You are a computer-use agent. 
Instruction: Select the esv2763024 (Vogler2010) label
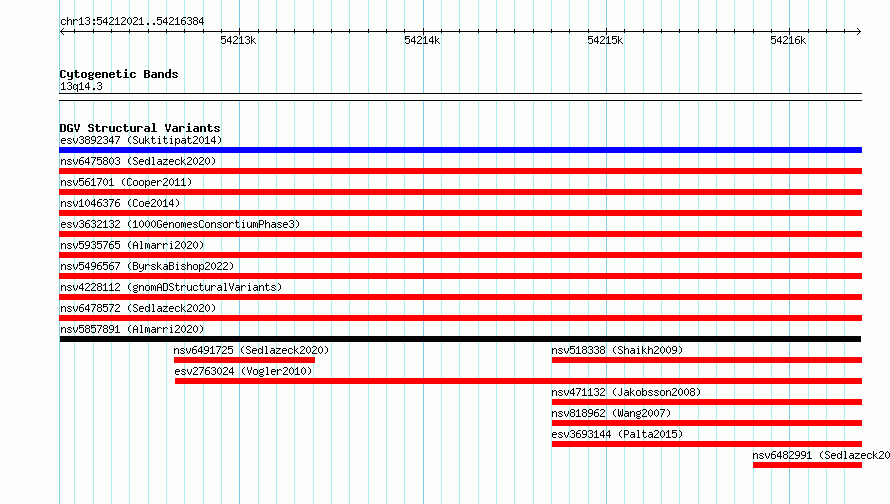pos(243,371)
